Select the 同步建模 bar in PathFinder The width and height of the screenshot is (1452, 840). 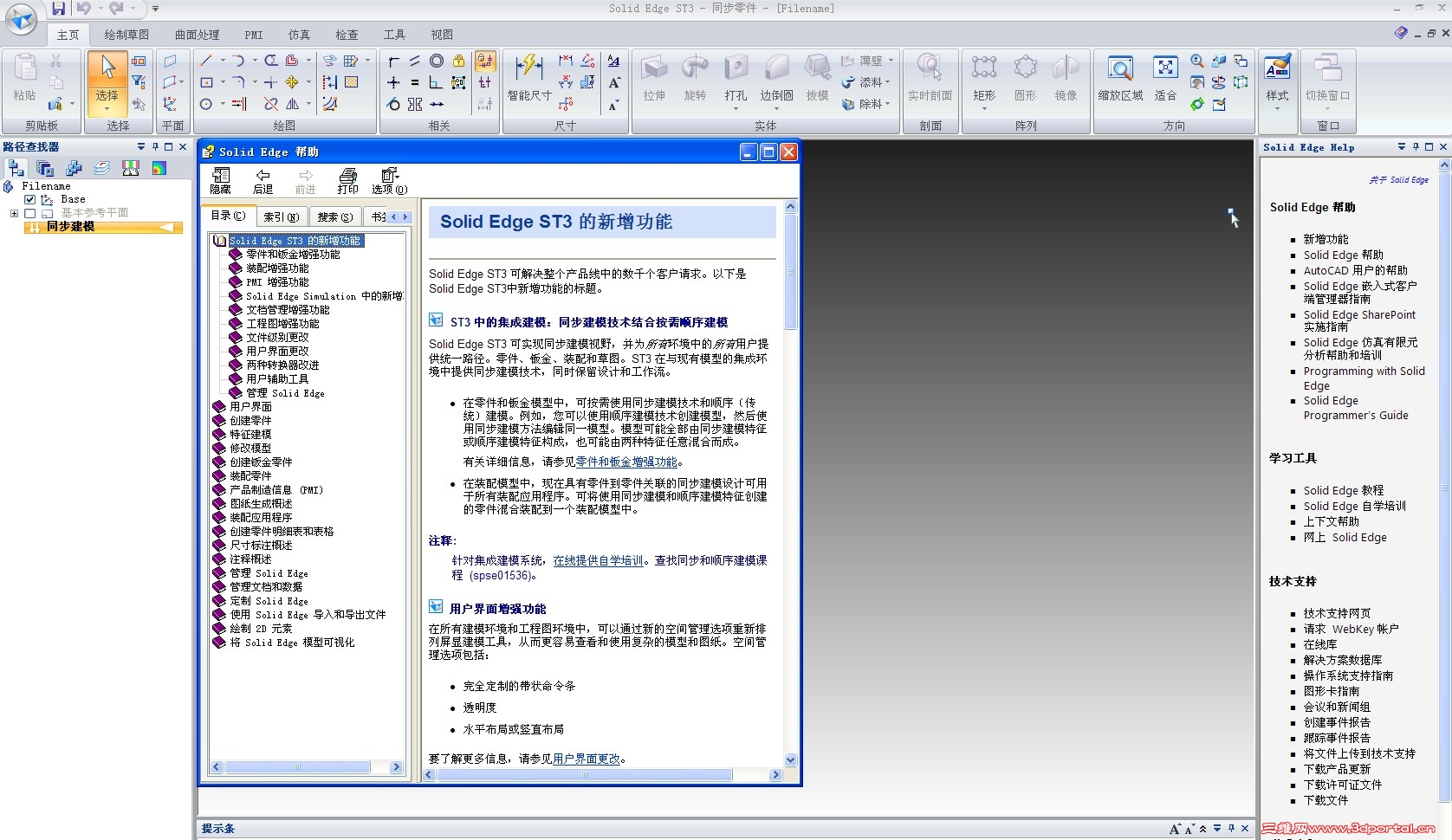click(x=103, y=227)
